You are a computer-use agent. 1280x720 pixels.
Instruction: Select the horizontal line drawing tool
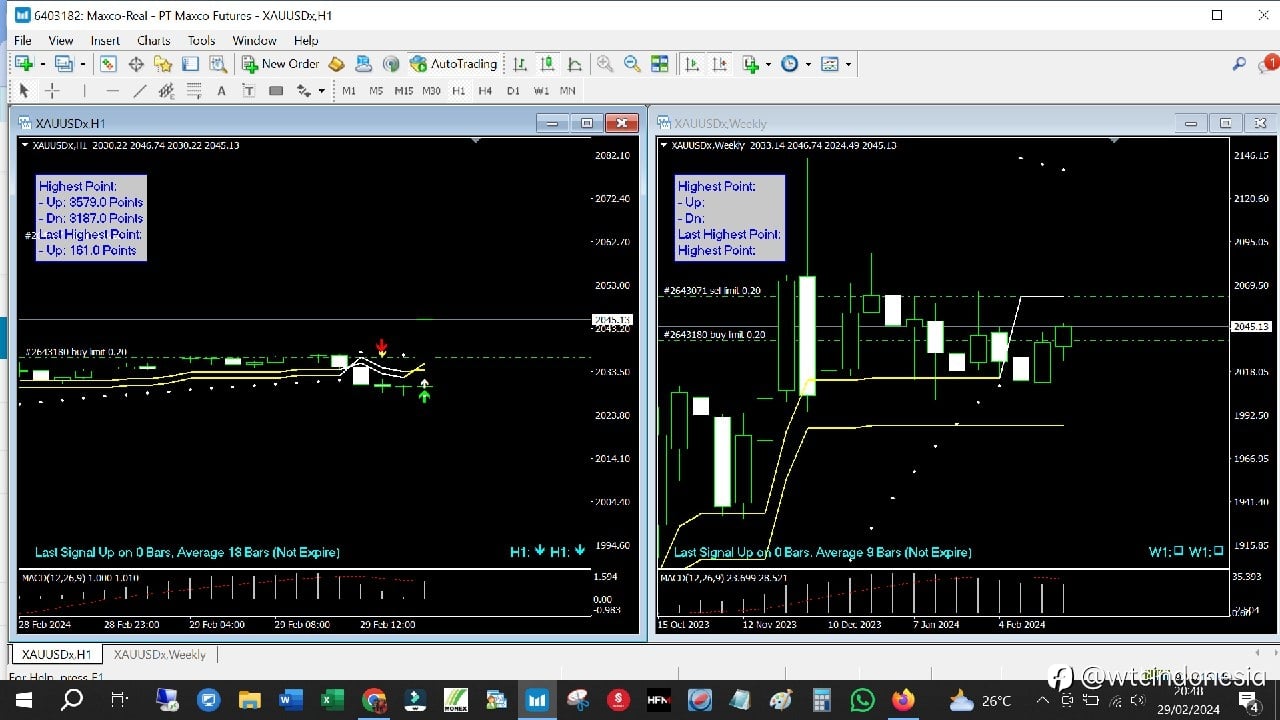112,91
